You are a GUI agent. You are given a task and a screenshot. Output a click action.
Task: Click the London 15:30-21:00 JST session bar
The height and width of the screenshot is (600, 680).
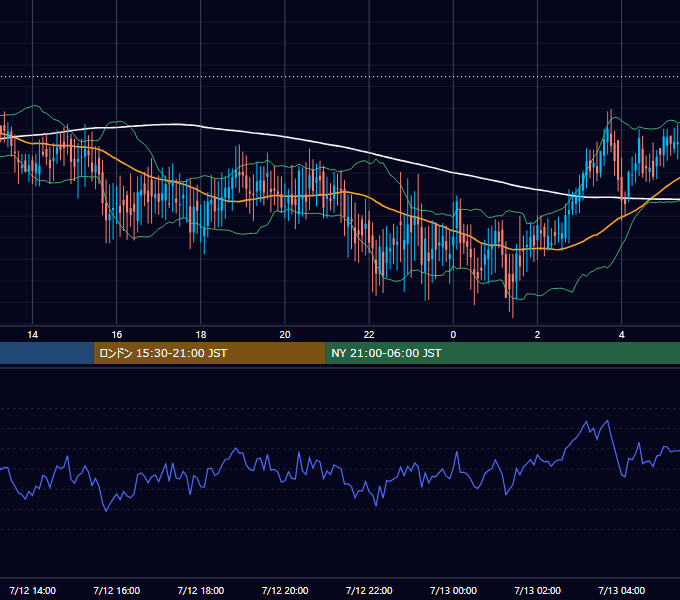(x=209, y=353)
